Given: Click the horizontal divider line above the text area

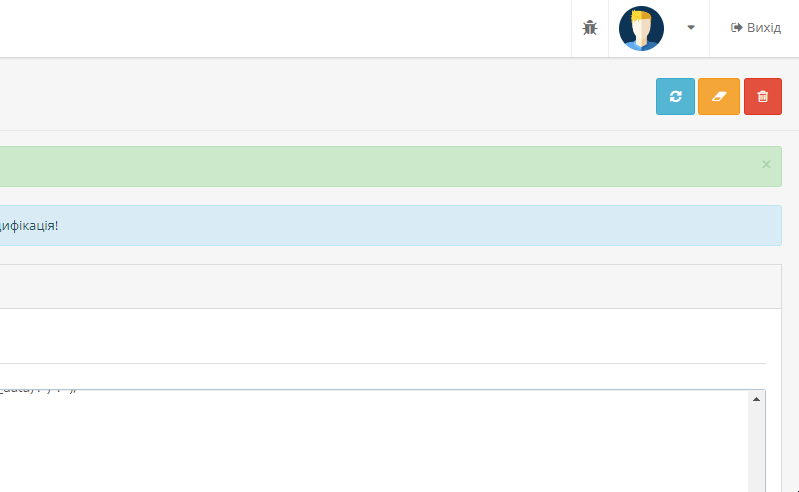Looking at the screenshot, I should [x=383, y=364].
